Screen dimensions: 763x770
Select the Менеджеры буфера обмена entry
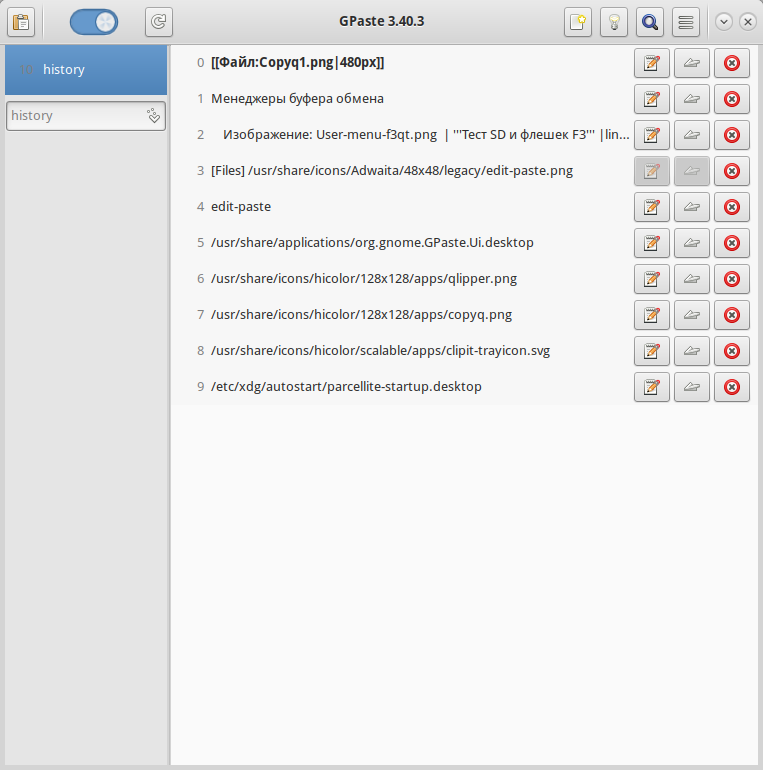point(297,99)
